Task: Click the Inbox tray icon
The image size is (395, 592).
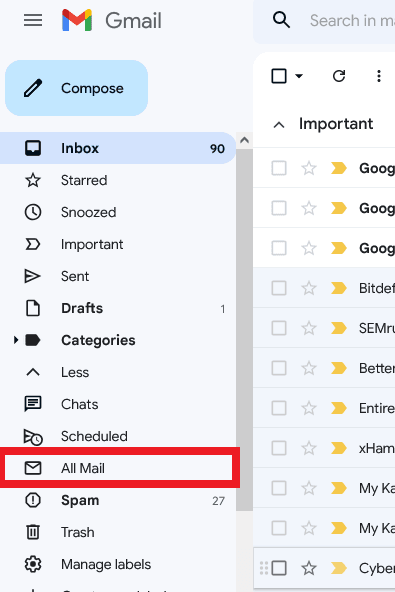Action: click(33, 148)
